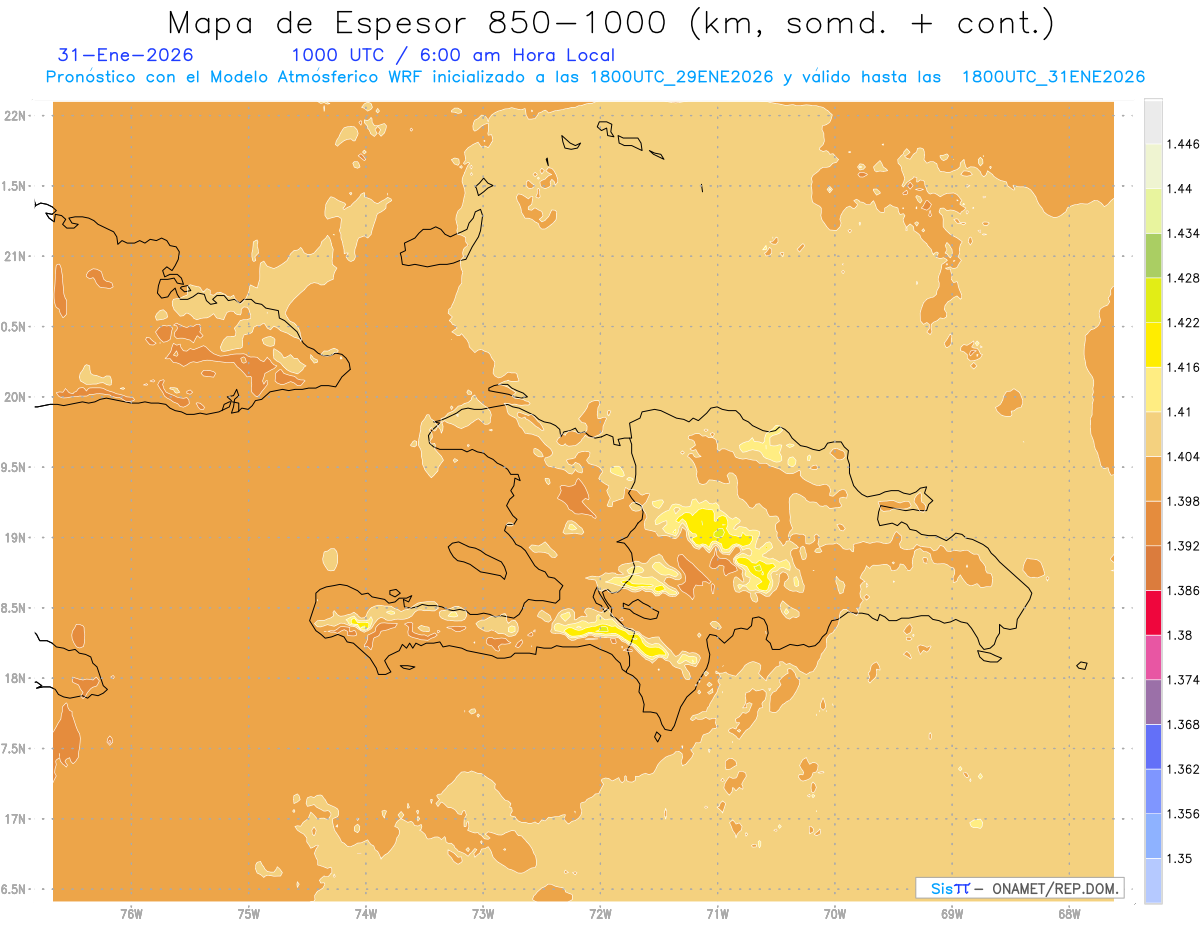Screen dimensions: 1200x927
Task: Select the purple swatch between 1.368 and 1.374
Action: (1153, 702)
